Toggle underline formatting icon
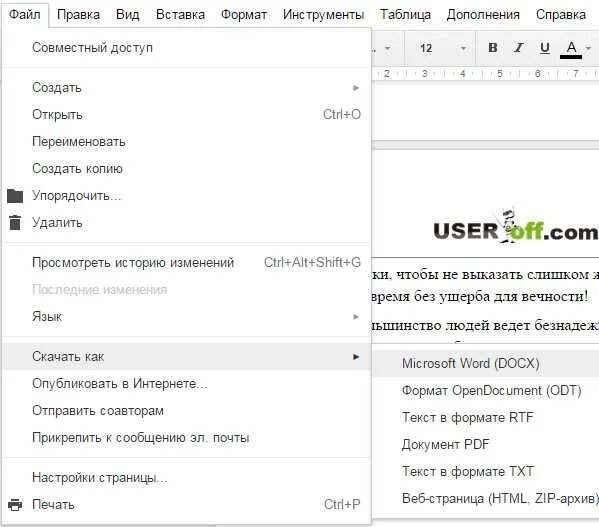Image resolution: width=599 pixels, height=527 pixels. click(545, 48)
